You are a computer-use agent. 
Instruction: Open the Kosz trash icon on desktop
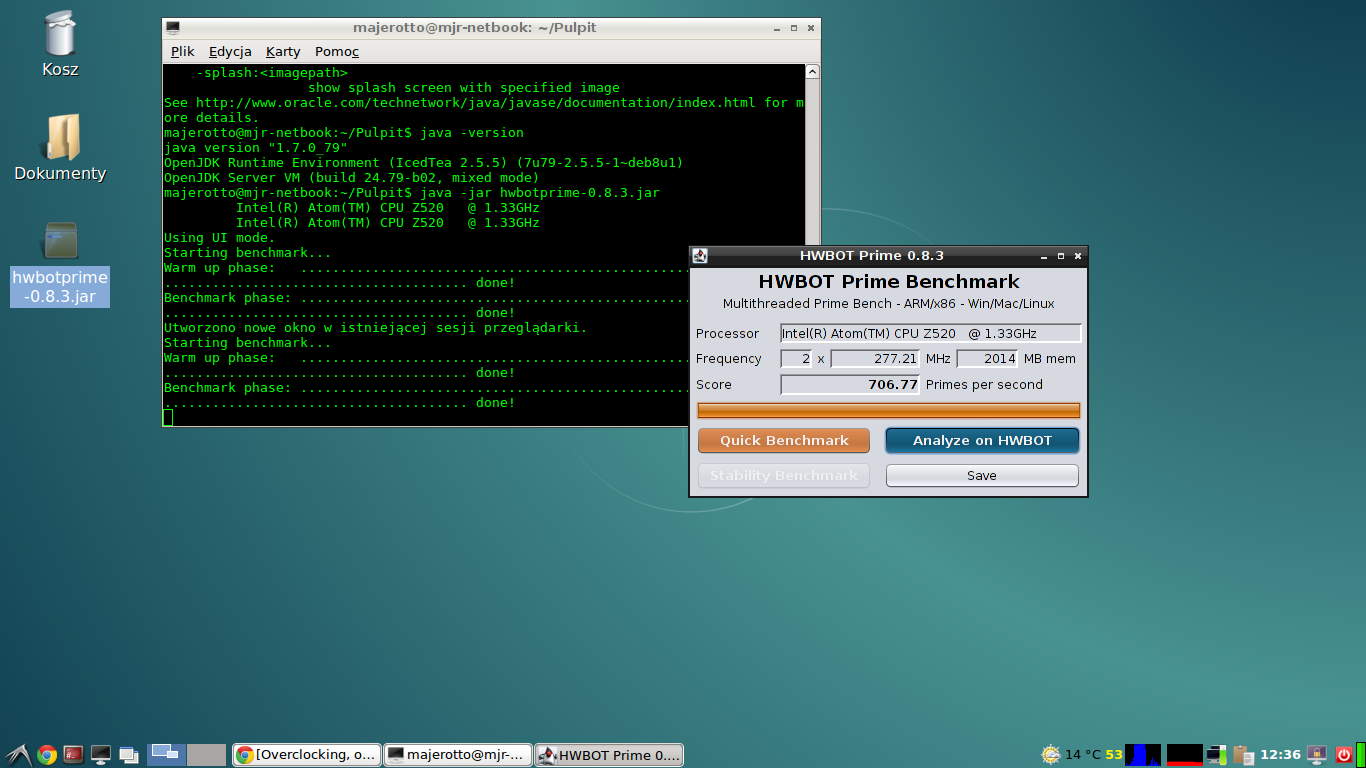61,34
